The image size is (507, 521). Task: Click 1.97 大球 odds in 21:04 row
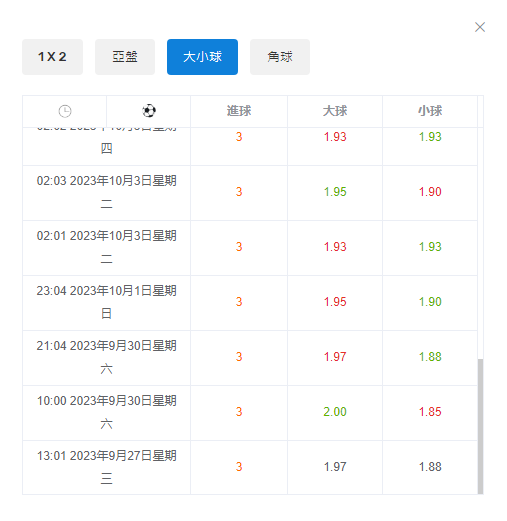[335, 357]
